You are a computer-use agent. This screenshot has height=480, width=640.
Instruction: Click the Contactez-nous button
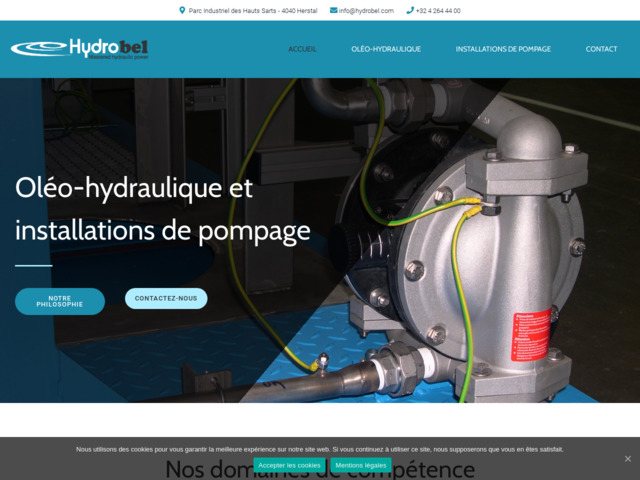tap(166, 298)
